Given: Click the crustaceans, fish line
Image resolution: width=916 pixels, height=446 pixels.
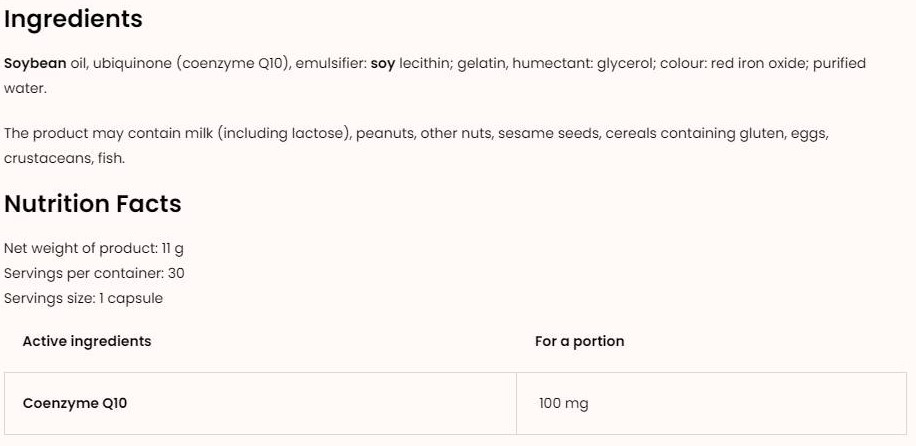Looking at the screenshot, I should [x=64, y=158].
